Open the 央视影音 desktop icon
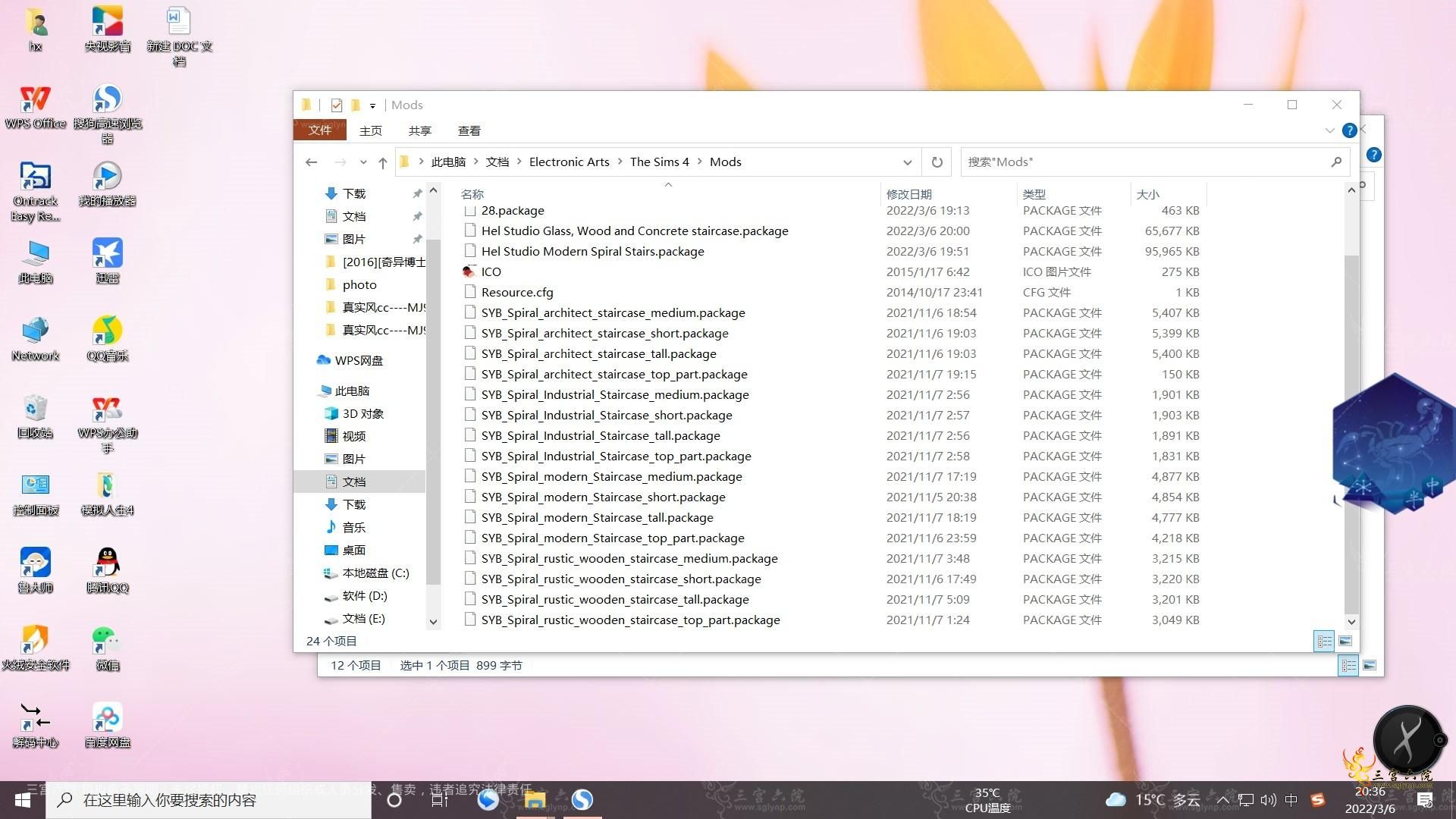Viewport: 1456px width, 819px height. [107, 29]
